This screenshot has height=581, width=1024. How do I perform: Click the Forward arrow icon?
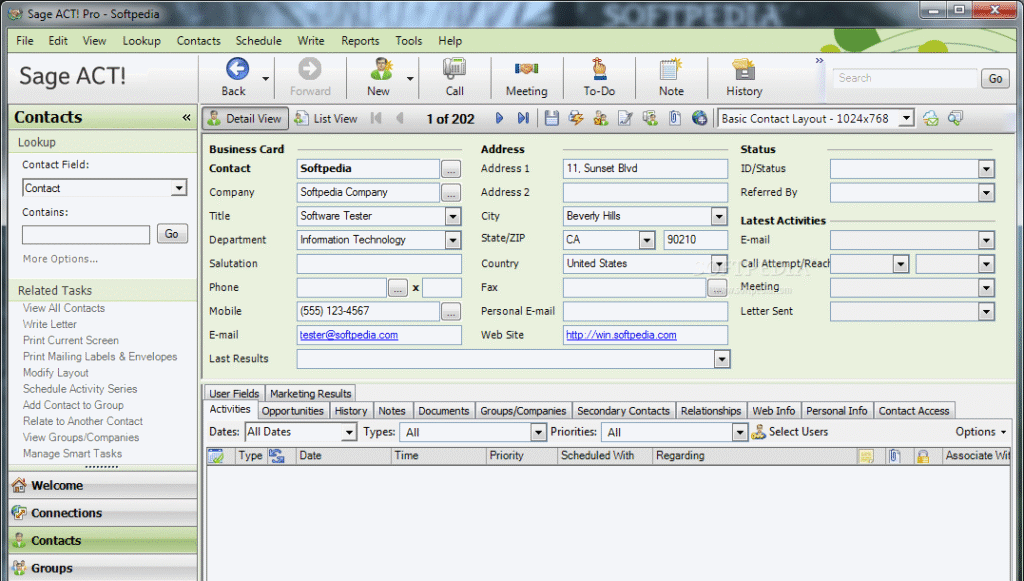pos(310,69)
